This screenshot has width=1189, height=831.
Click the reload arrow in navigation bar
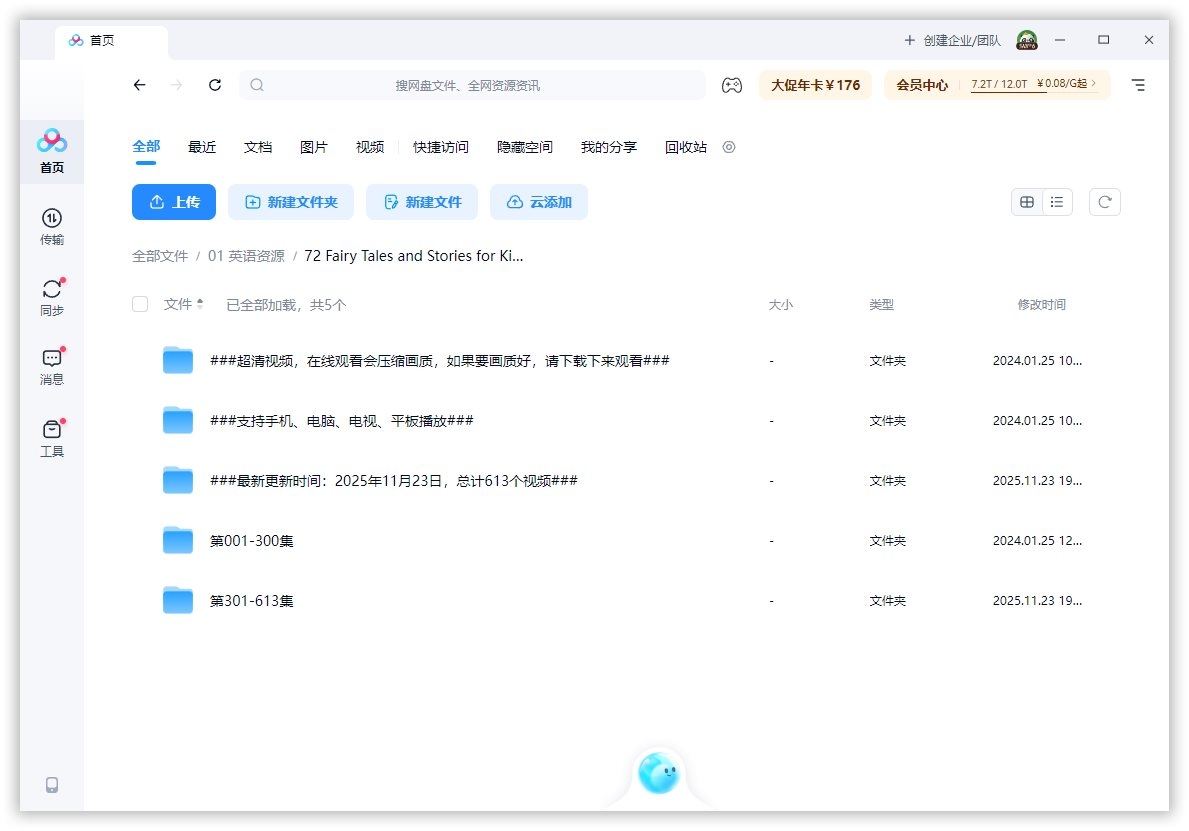[x=215, y=85]
